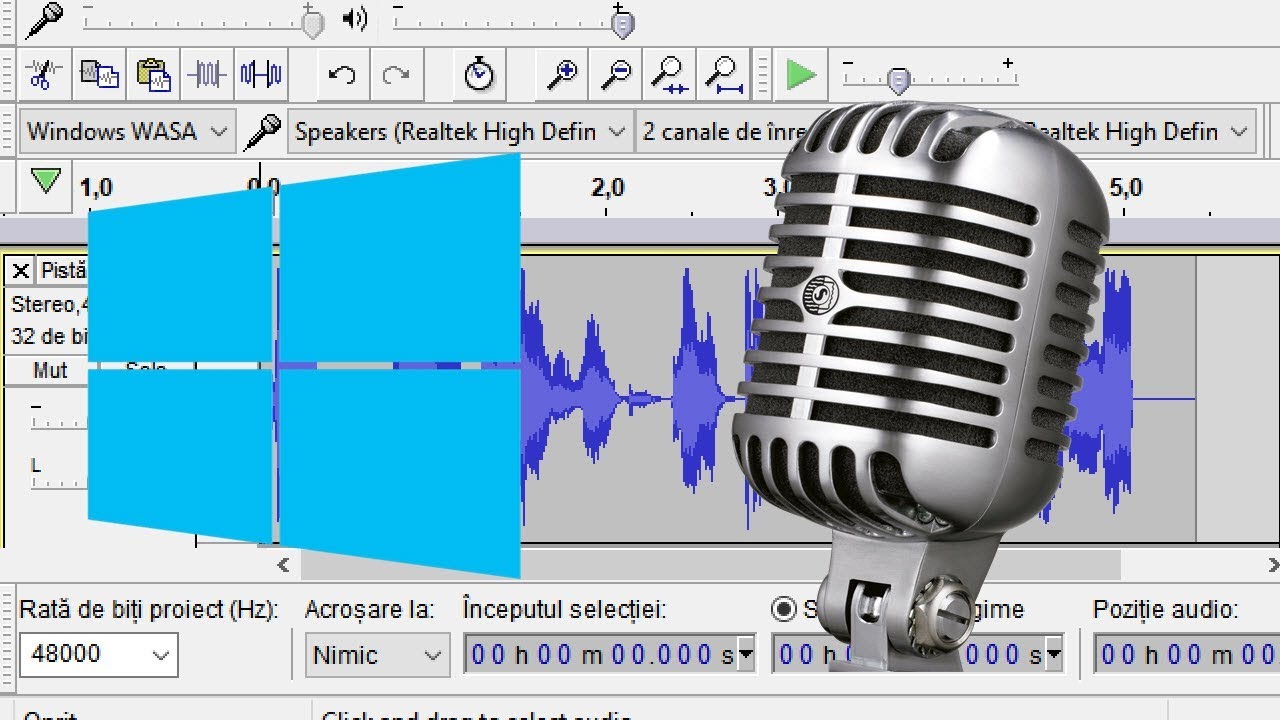Click the 5,0 mark on timeline ruler

click(x=1124, y=187)
